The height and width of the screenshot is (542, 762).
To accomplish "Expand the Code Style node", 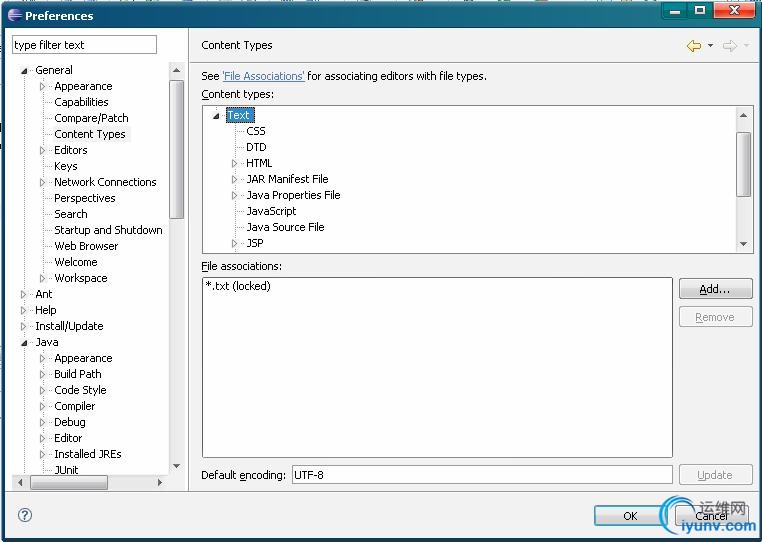I will (x=42, y=391).
